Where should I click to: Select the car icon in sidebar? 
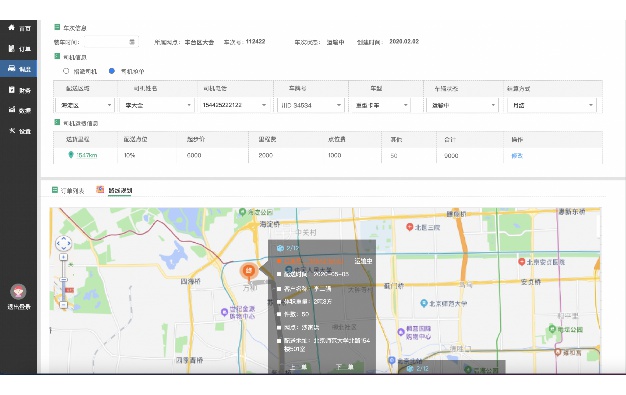coord(12,68)
